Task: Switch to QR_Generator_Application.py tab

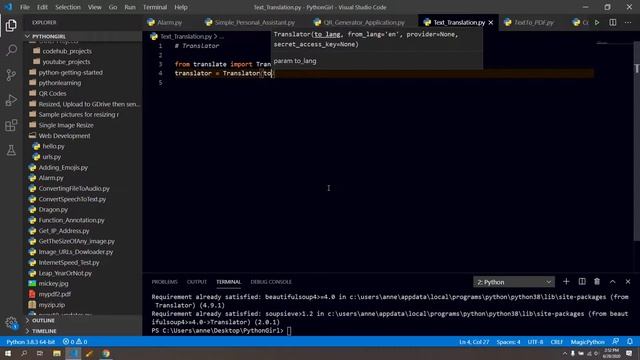Action: coord(364,22)
